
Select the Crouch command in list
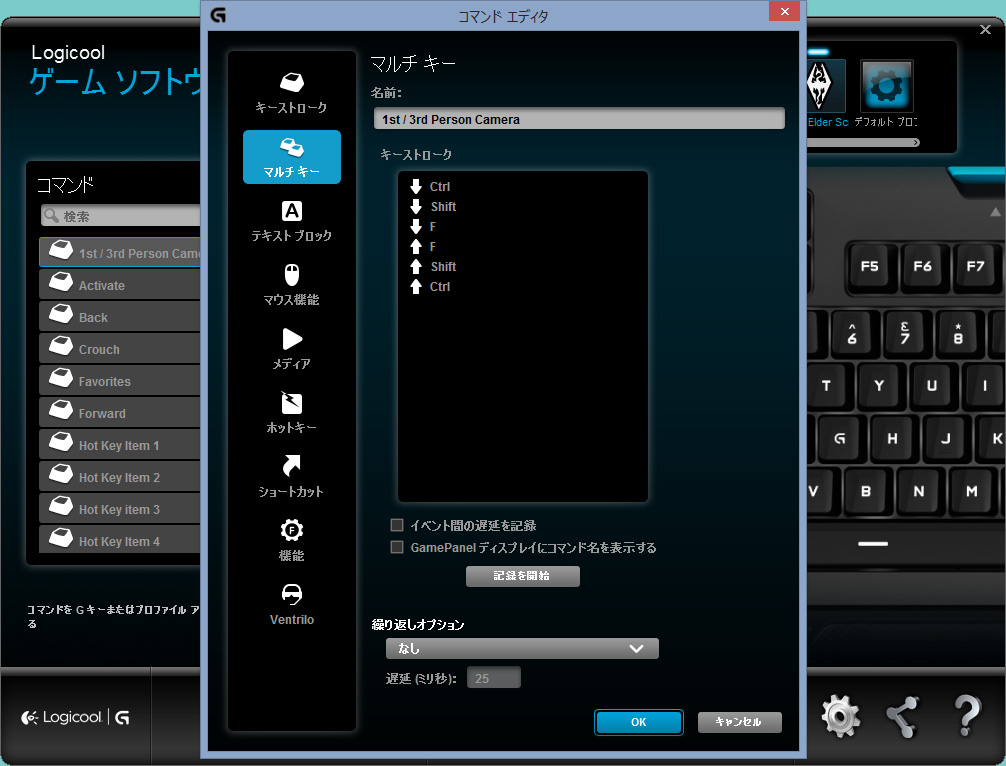(x=120, y=349)
